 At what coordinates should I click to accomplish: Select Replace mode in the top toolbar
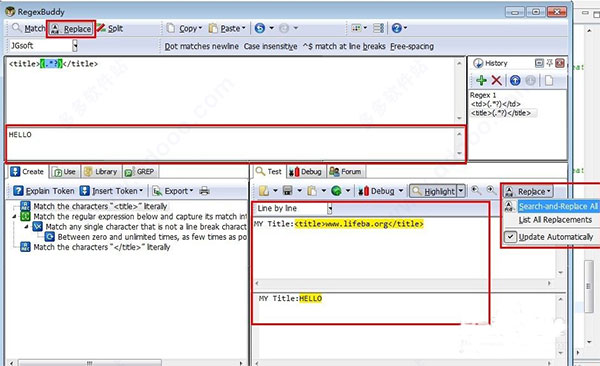click(71, 29)
